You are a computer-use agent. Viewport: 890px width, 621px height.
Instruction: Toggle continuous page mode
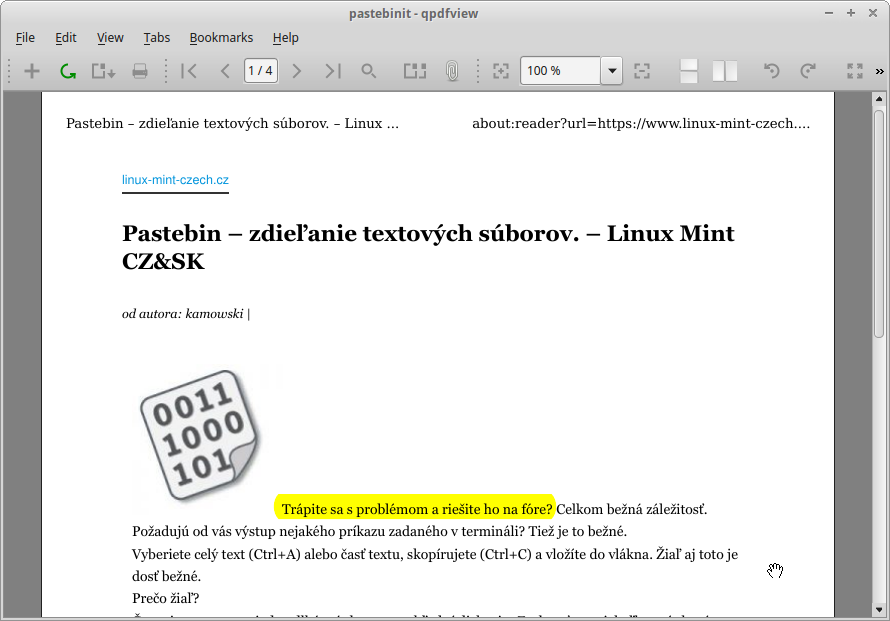tap(689, 71)
